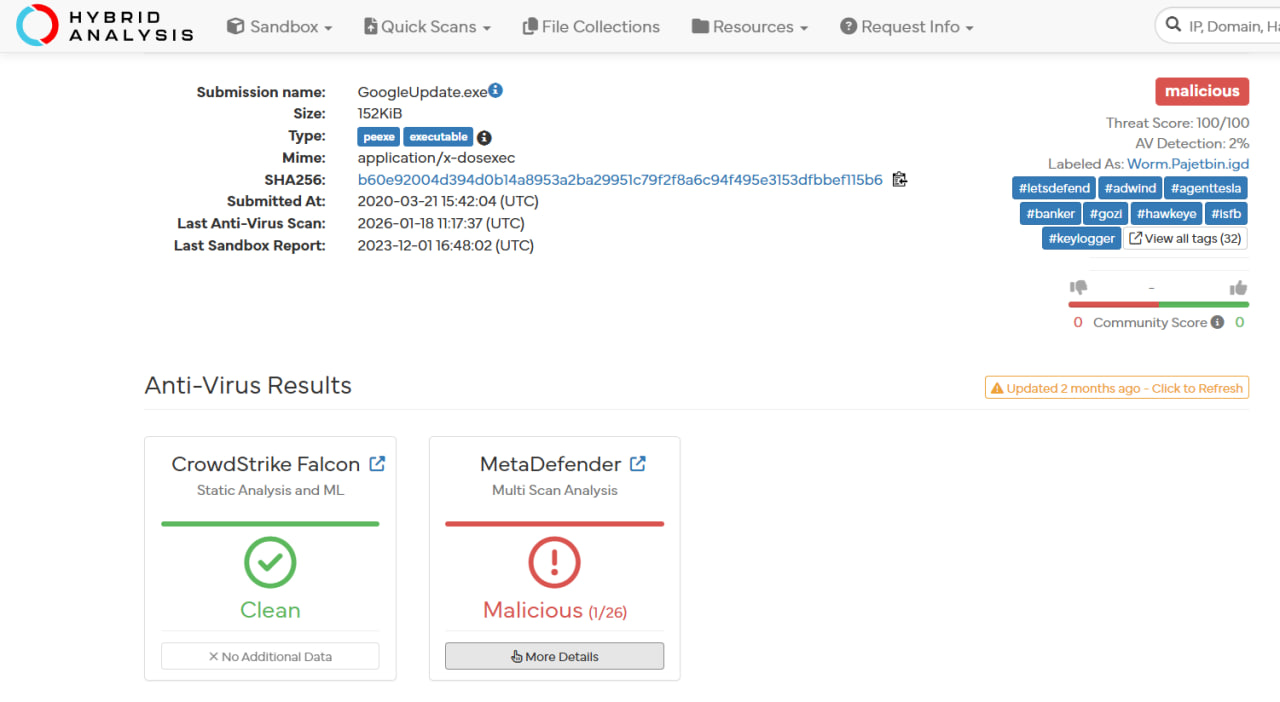Open the Request Info dropdown
This screenshot has width=1280, height=702.
906,27
